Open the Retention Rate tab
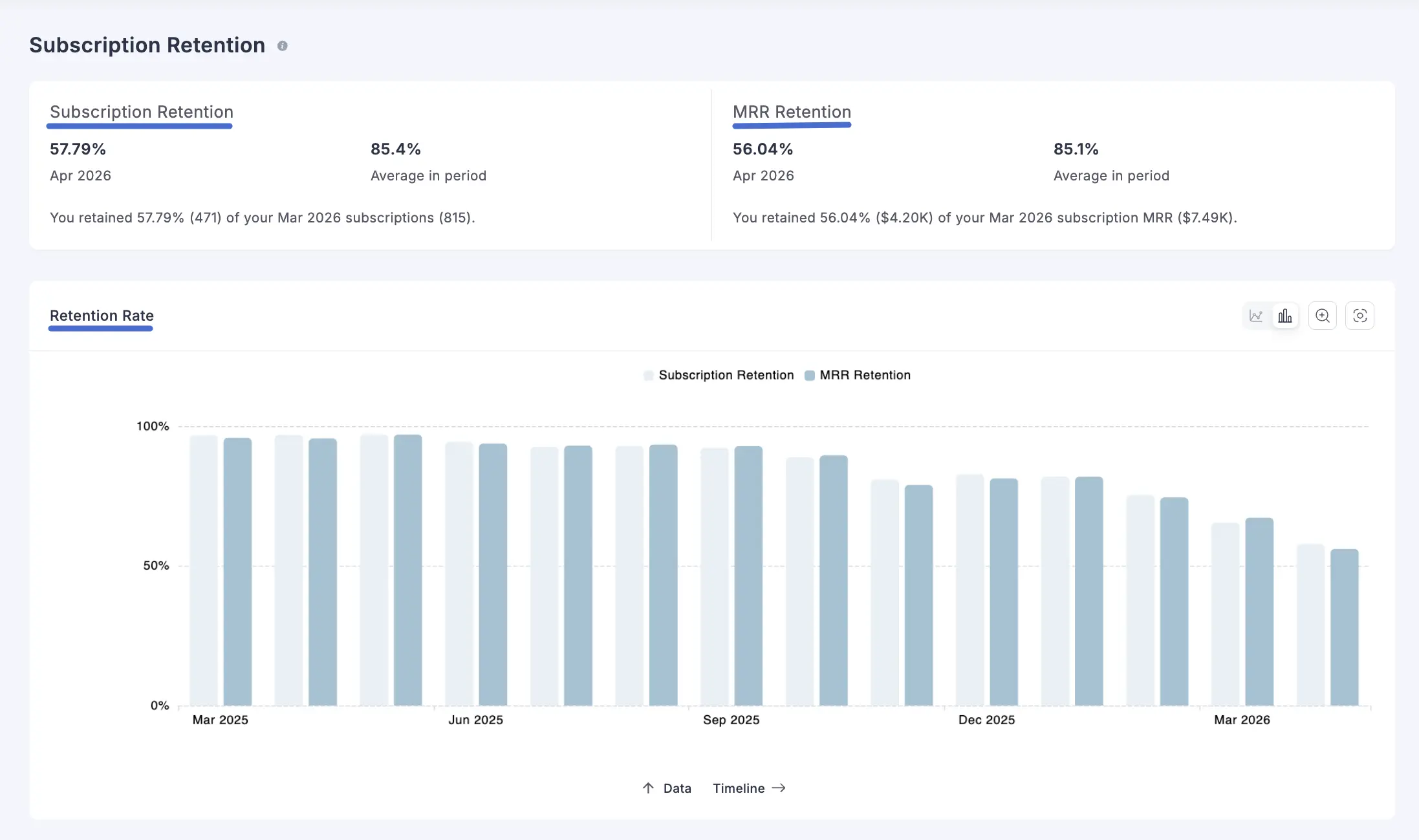The image size is (1419, 840). click(101, 316)
